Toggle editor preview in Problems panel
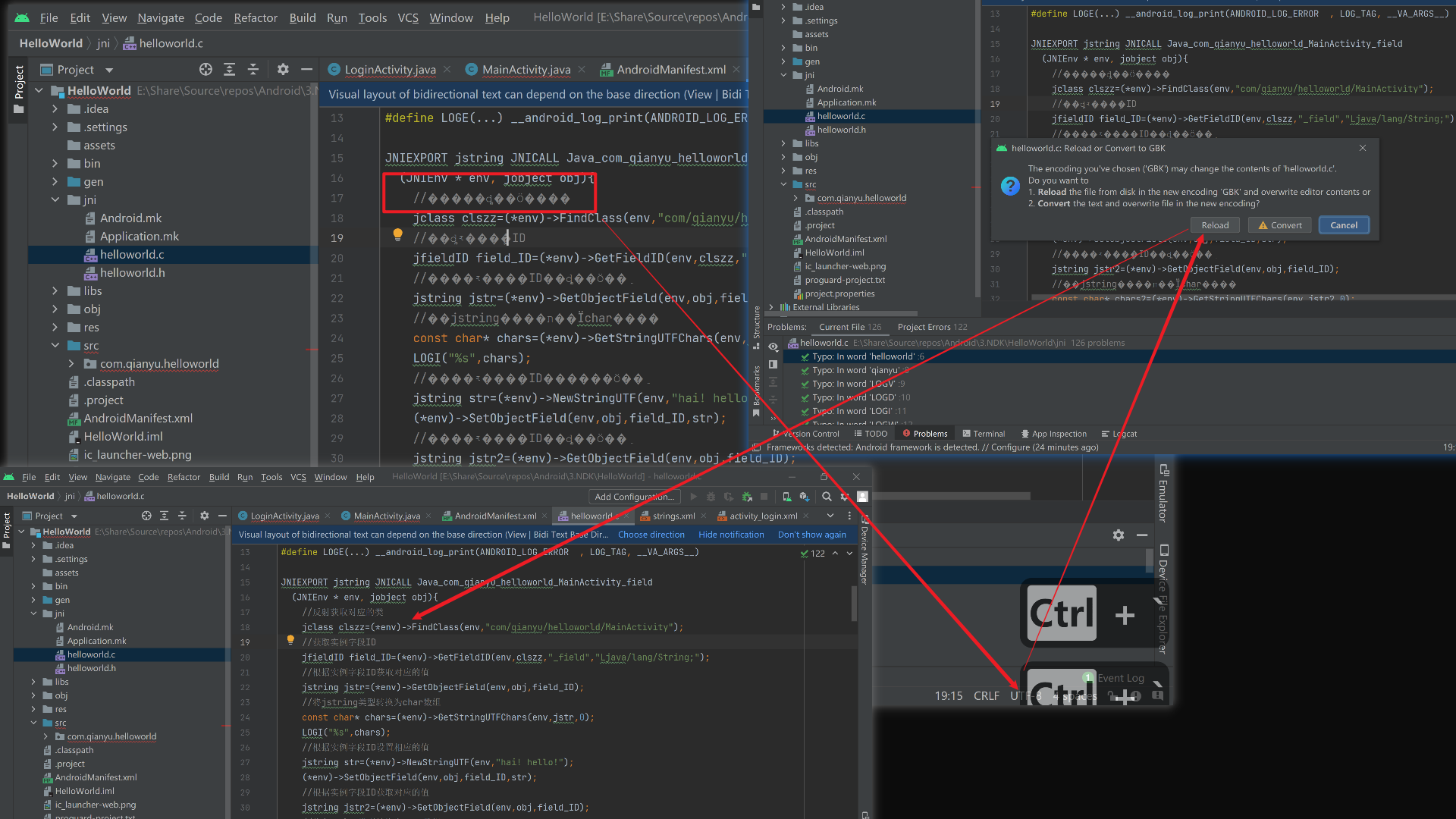1456x819 pixels. pyautogui.click(x=773, y=365)
